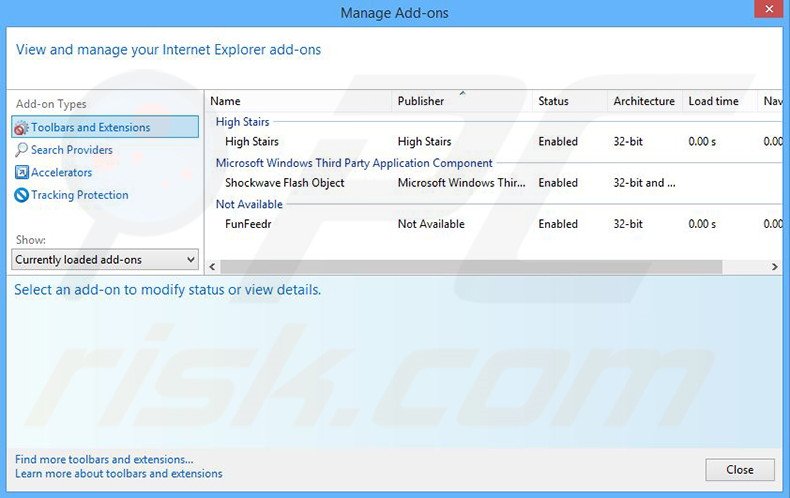Screen dimensions: 790x498
Task: Click the Enabled status of Shockwave Flash Object
Action: tap(558, 183)
